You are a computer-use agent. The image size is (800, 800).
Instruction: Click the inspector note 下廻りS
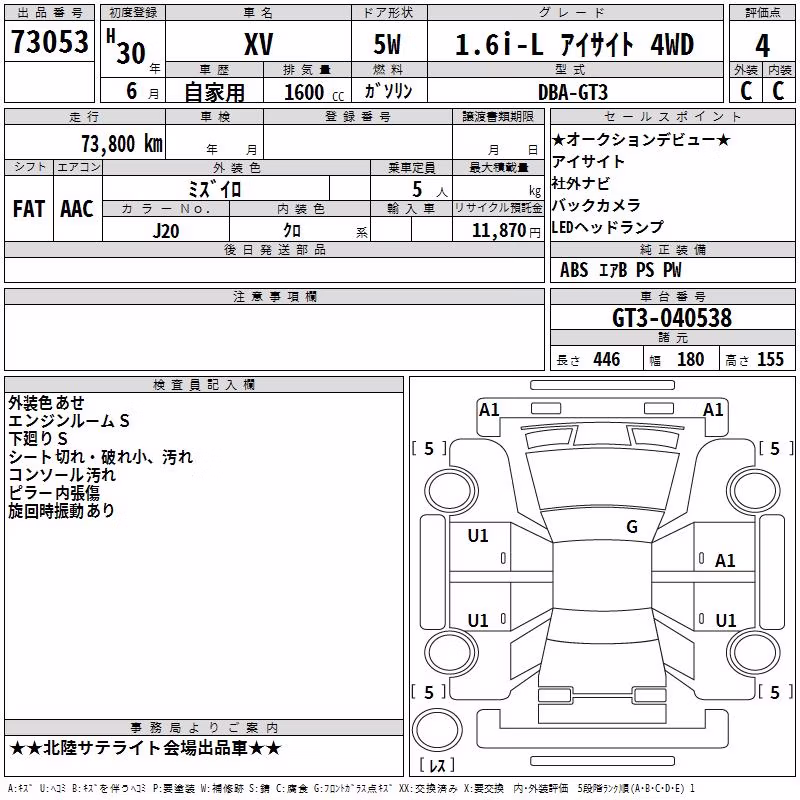[38, 438]
